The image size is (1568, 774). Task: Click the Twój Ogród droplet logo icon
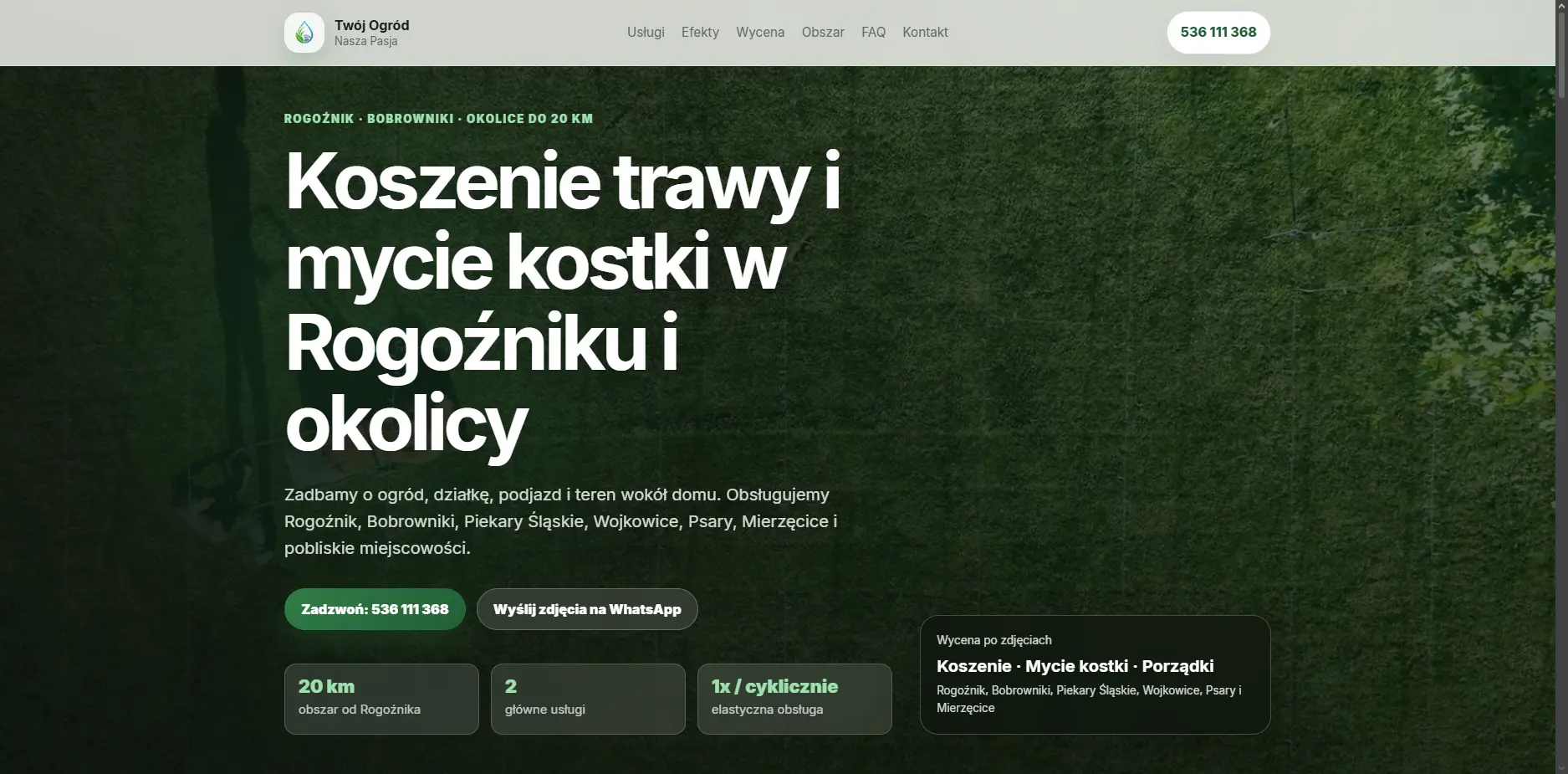[304, 33]
